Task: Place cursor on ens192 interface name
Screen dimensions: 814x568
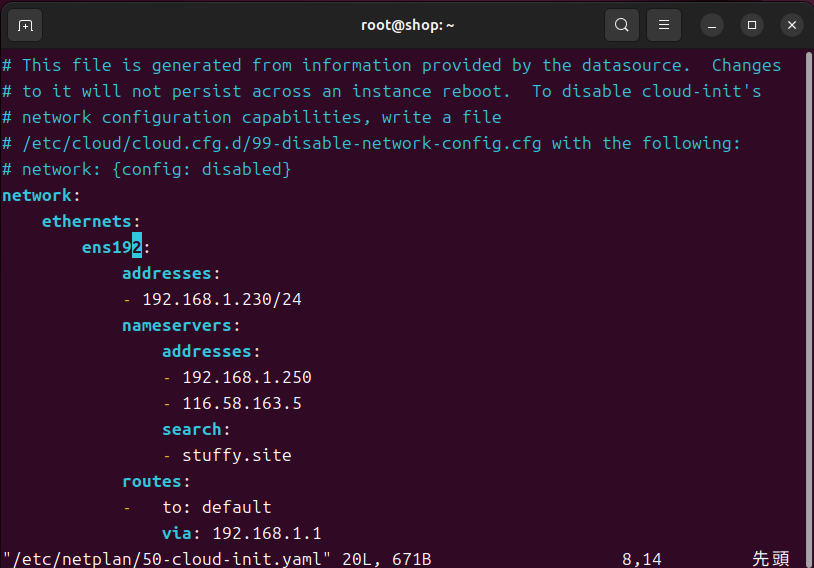Action: pos(112,247)
